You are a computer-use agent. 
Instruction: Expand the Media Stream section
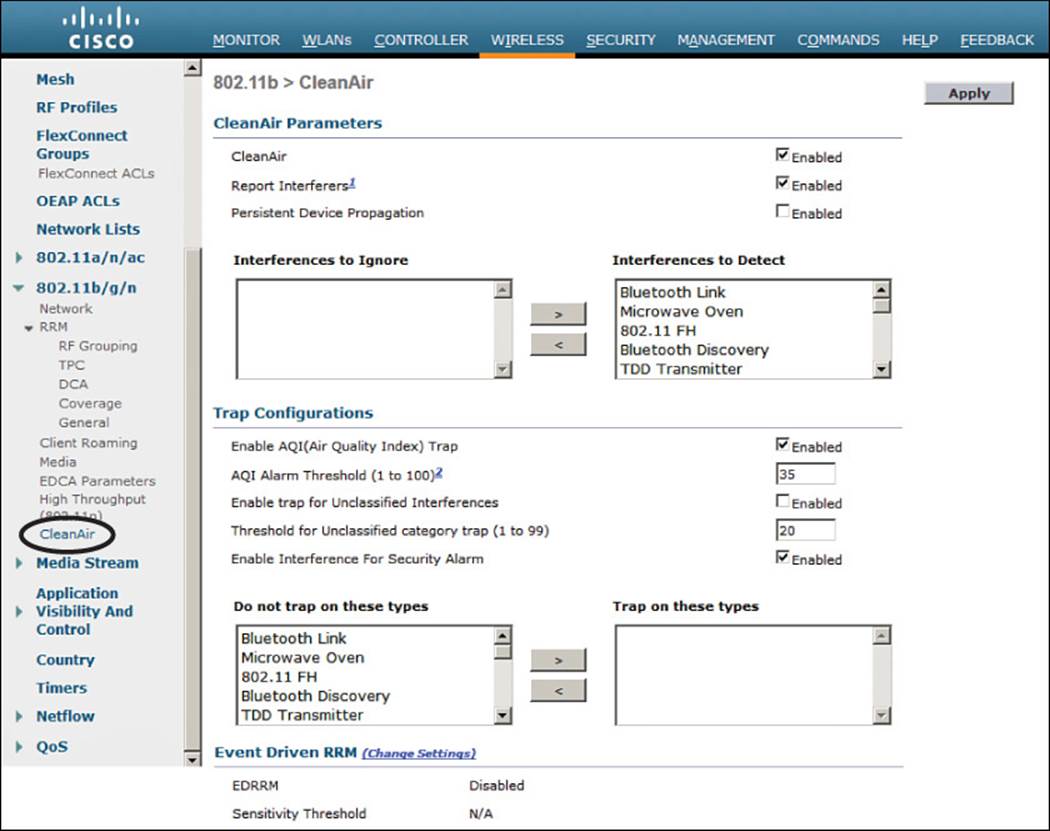pos(19,563)
